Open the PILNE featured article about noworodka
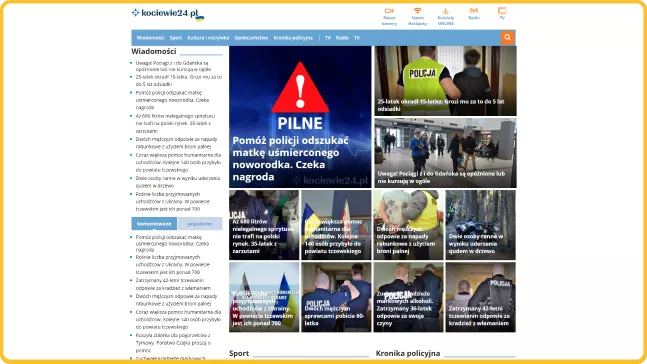Viewport: 647px width, 364px height. [300, 117]
